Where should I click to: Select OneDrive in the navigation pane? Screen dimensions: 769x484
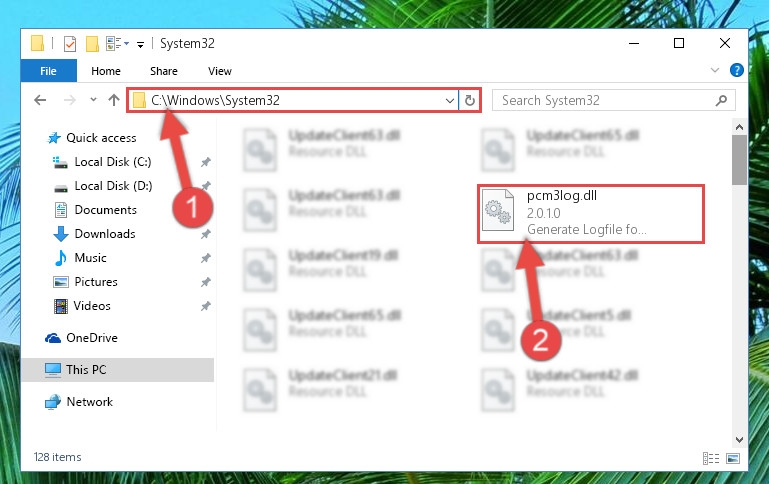[92, 338]
